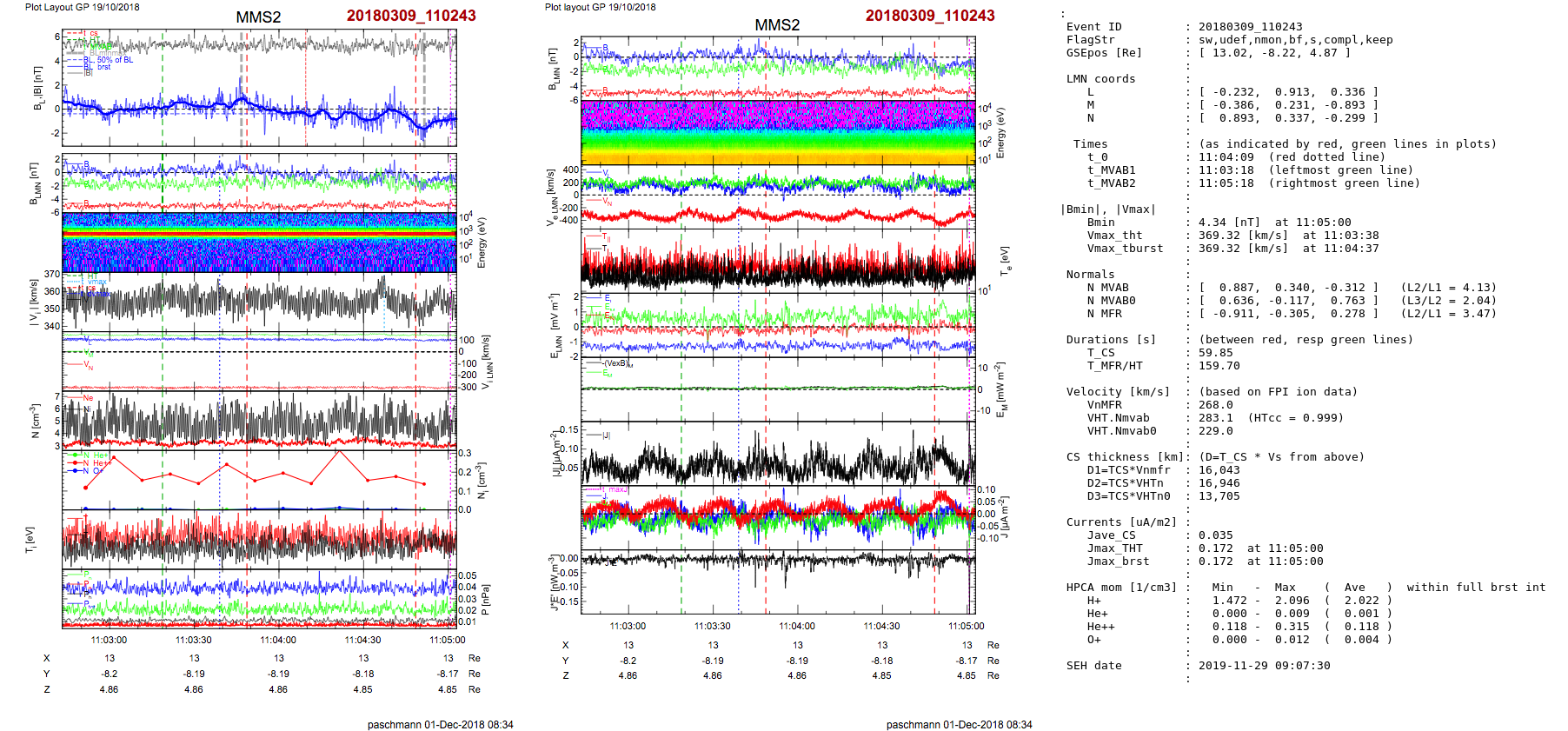Click the red 20180309_110243 title above right plot
1568x731 pixels.
coord(930,16)
